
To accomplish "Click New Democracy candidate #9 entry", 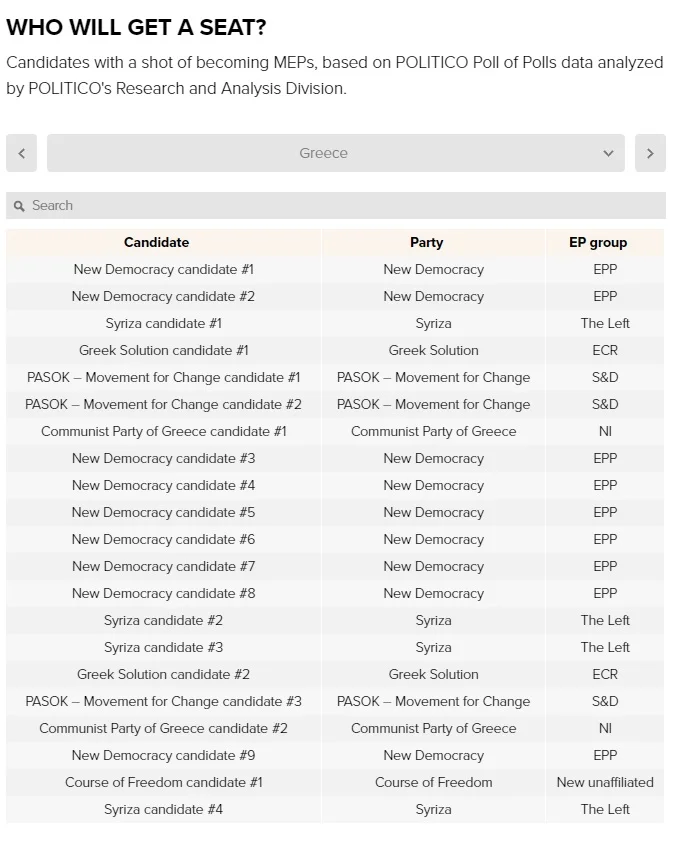I will (x=163, y=755).
